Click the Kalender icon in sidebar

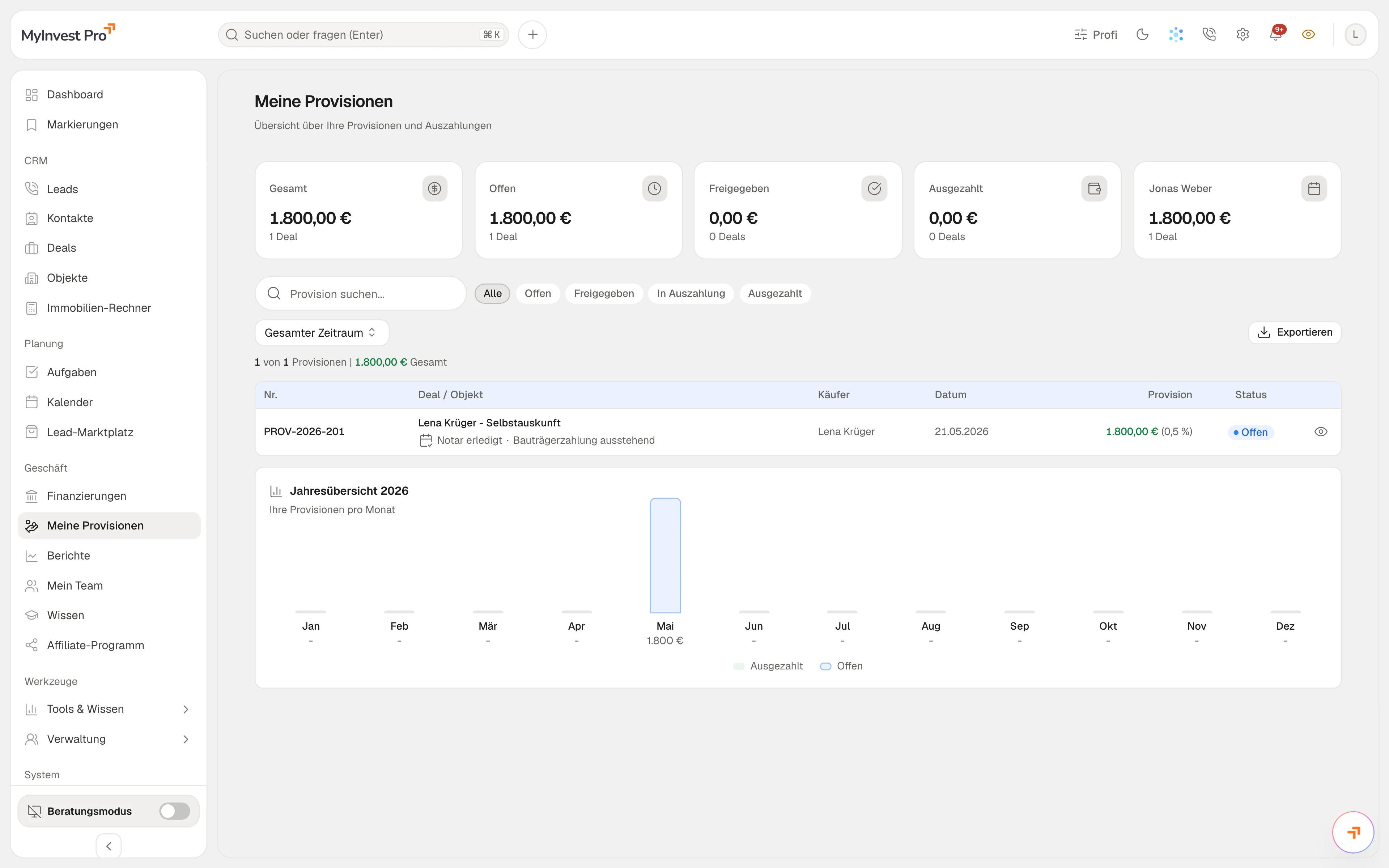point(31,402)
